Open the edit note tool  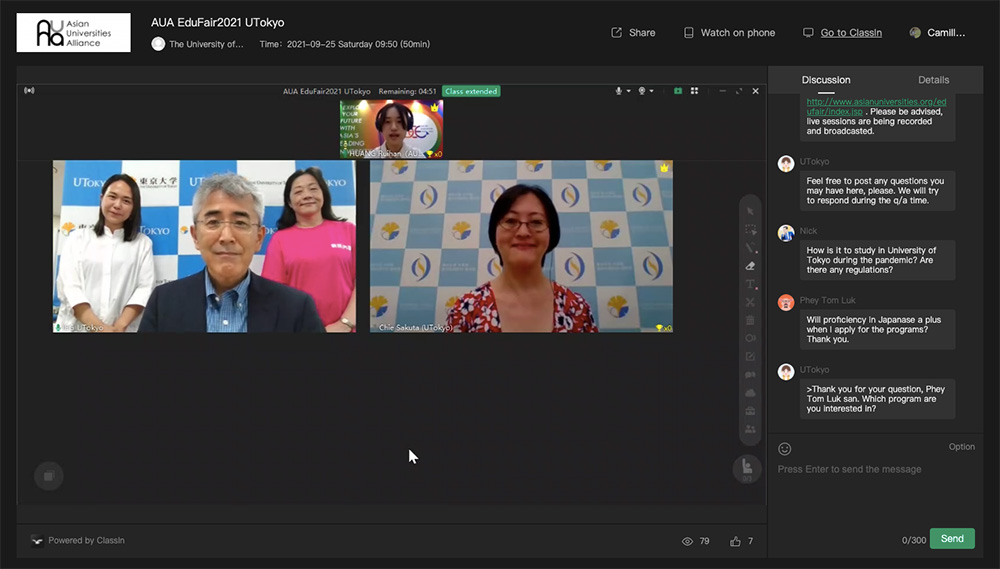tap(750, 357)
